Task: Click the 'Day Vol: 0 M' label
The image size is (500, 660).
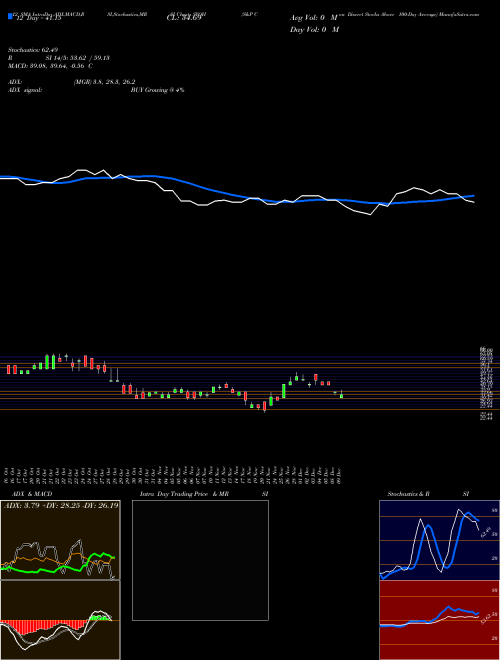Action: point(314,30)
